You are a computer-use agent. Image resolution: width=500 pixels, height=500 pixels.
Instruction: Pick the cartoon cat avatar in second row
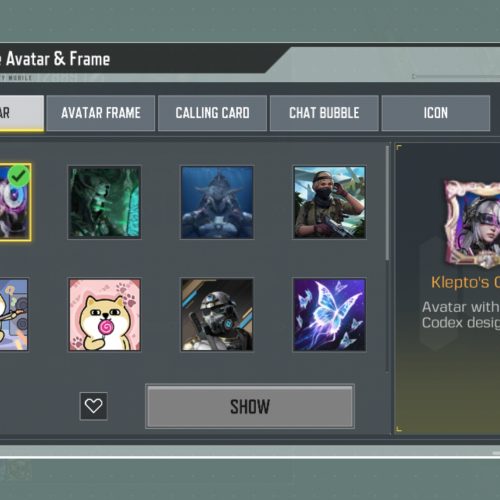[x=14, y=315]
